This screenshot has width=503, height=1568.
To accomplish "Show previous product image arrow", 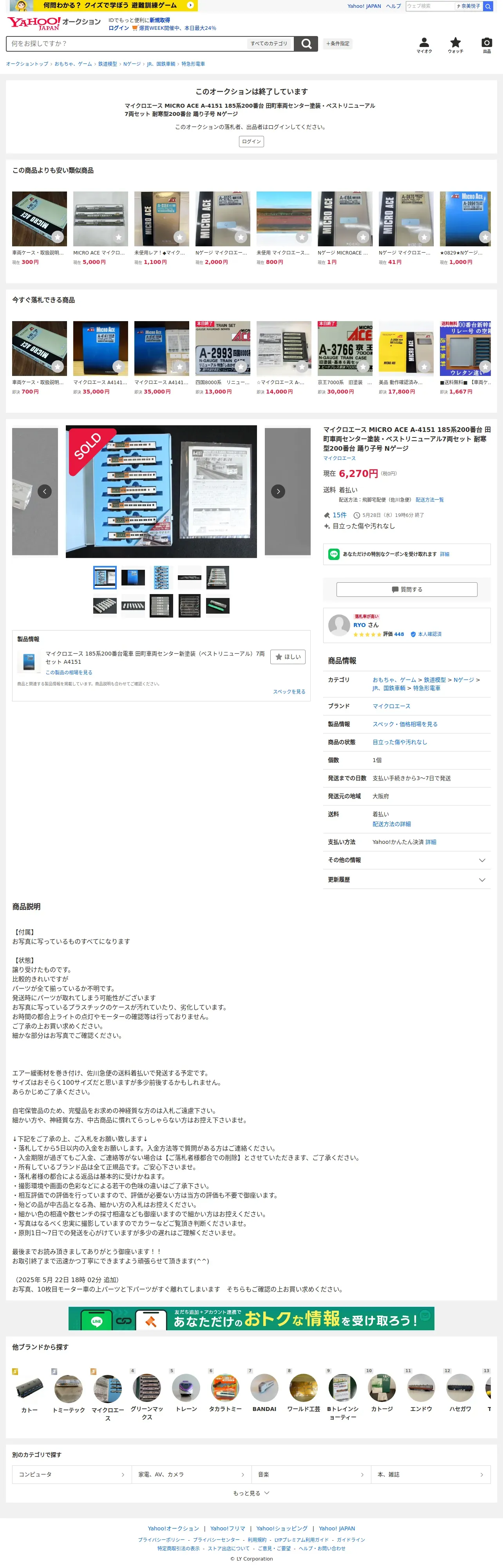I will coord(44,491).
